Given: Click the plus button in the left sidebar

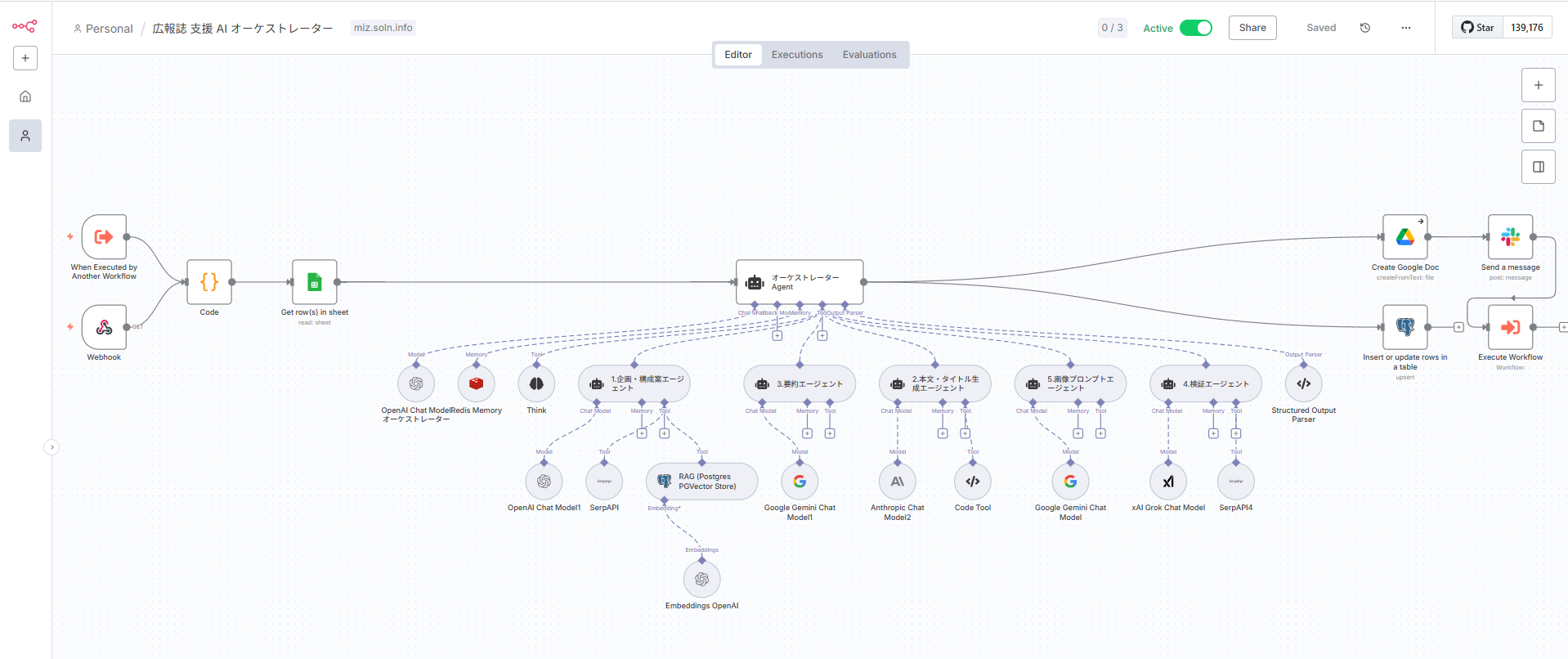Looking at the screenshot, I should (x=25, y=58).
